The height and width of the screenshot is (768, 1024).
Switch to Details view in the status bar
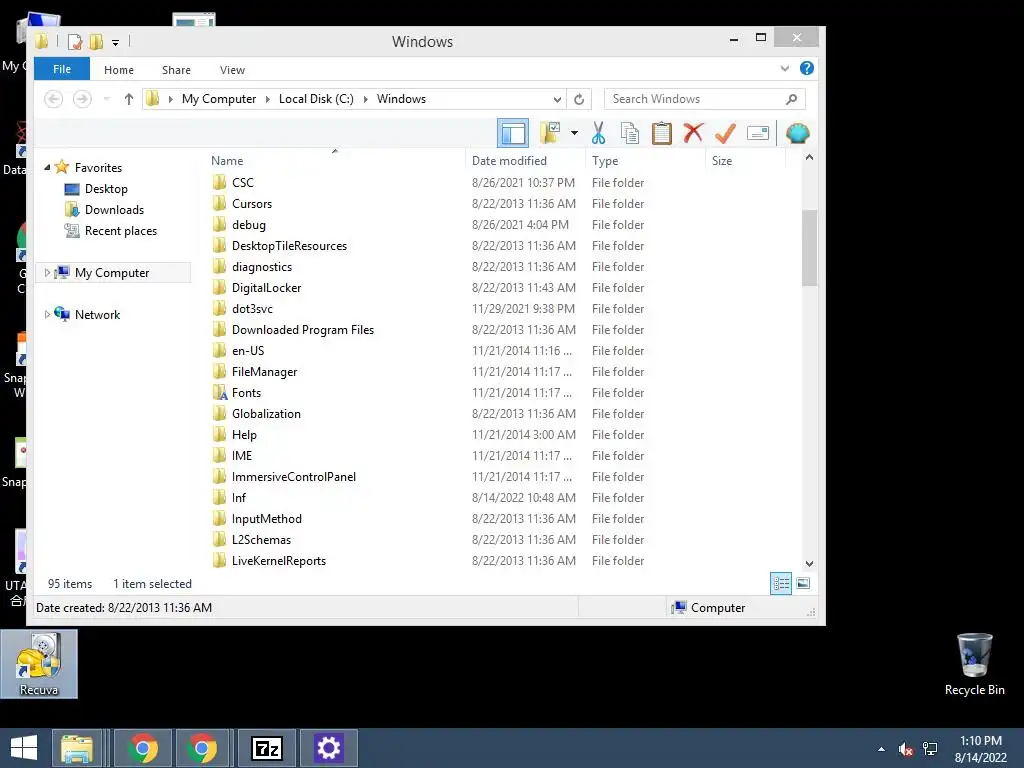point(781,583)
